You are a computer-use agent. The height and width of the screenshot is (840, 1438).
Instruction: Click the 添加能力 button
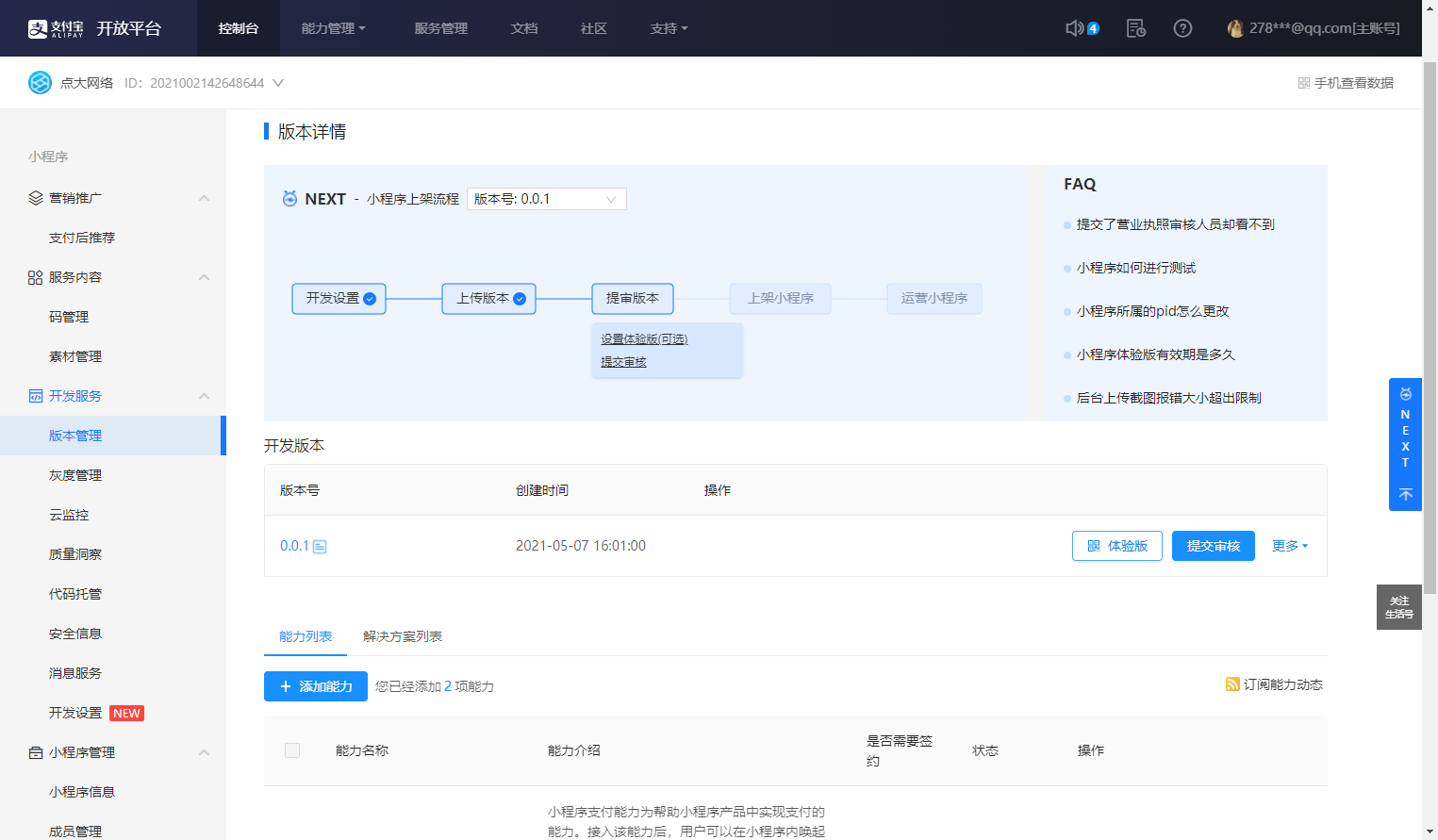tap(316, 686)
